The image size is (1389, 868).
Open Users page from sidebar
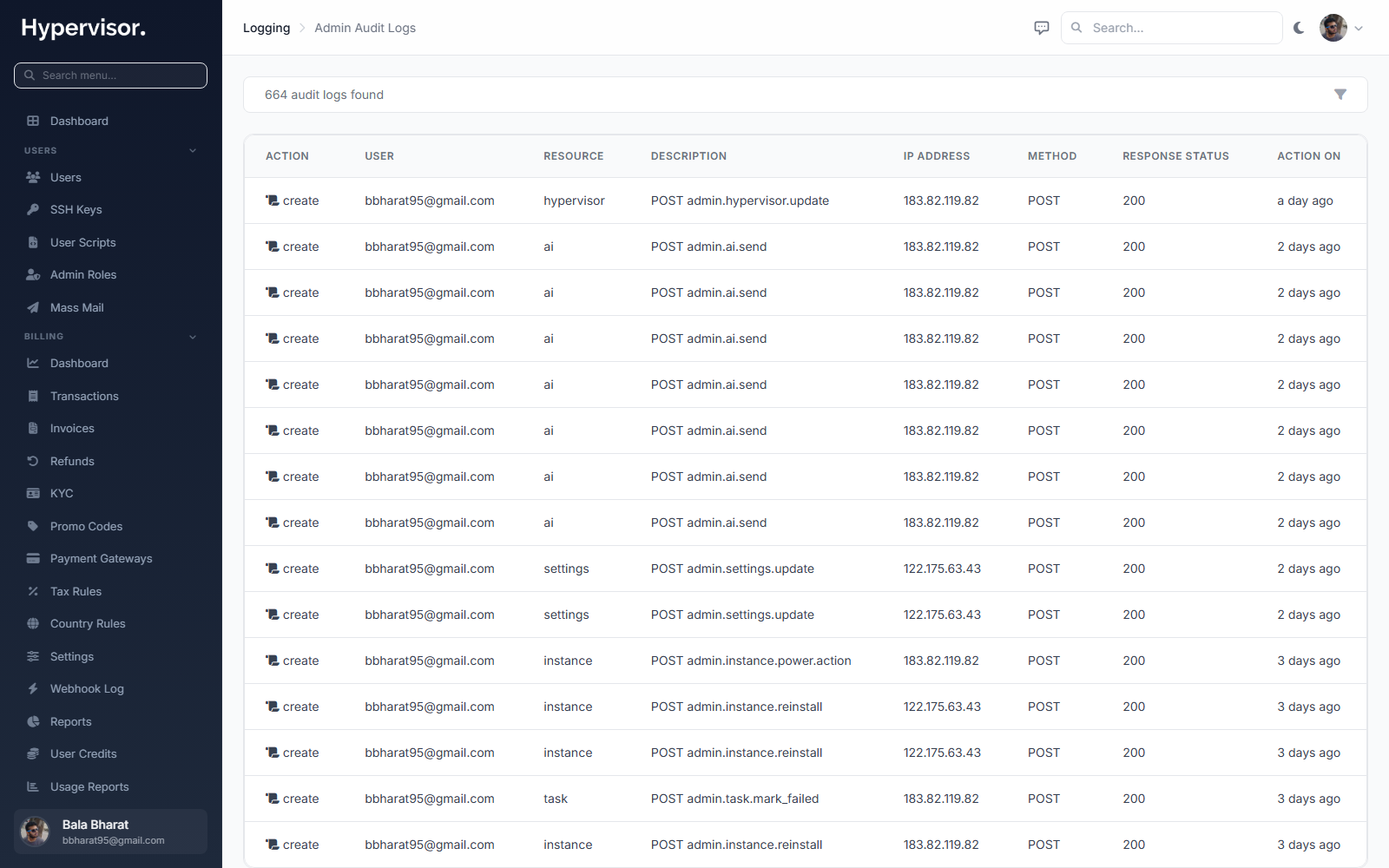click(x=66, y=177)
